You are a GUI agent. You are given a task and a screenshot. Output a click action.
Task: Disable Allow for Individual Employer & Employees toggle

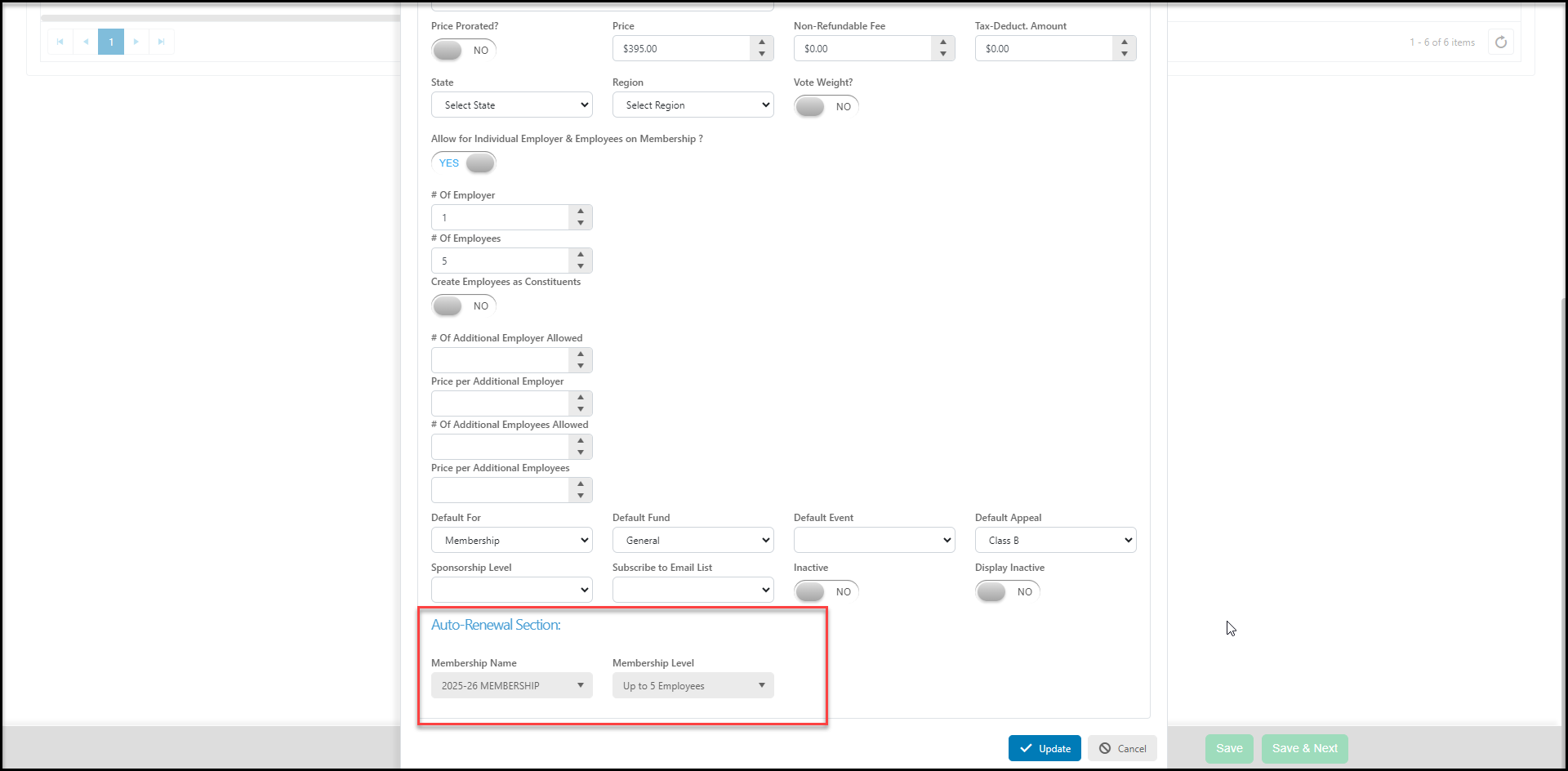coord(464,163)
